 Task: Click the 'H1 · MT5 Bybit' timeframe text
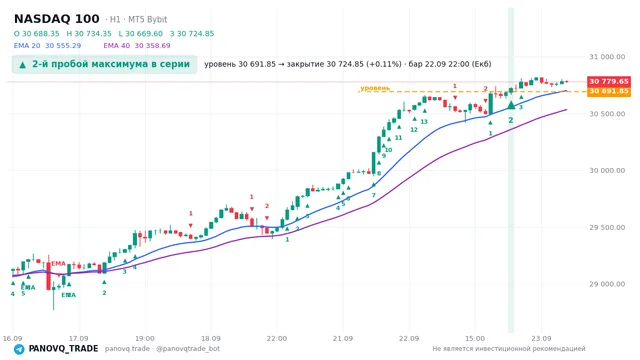click(138, 19)
